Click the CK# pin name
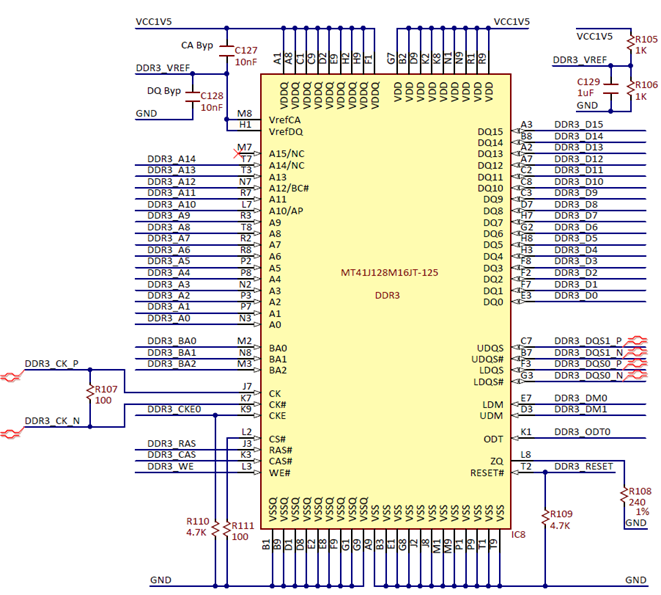The width and height of the screenshot is (661, 595). tap(277, 404)
